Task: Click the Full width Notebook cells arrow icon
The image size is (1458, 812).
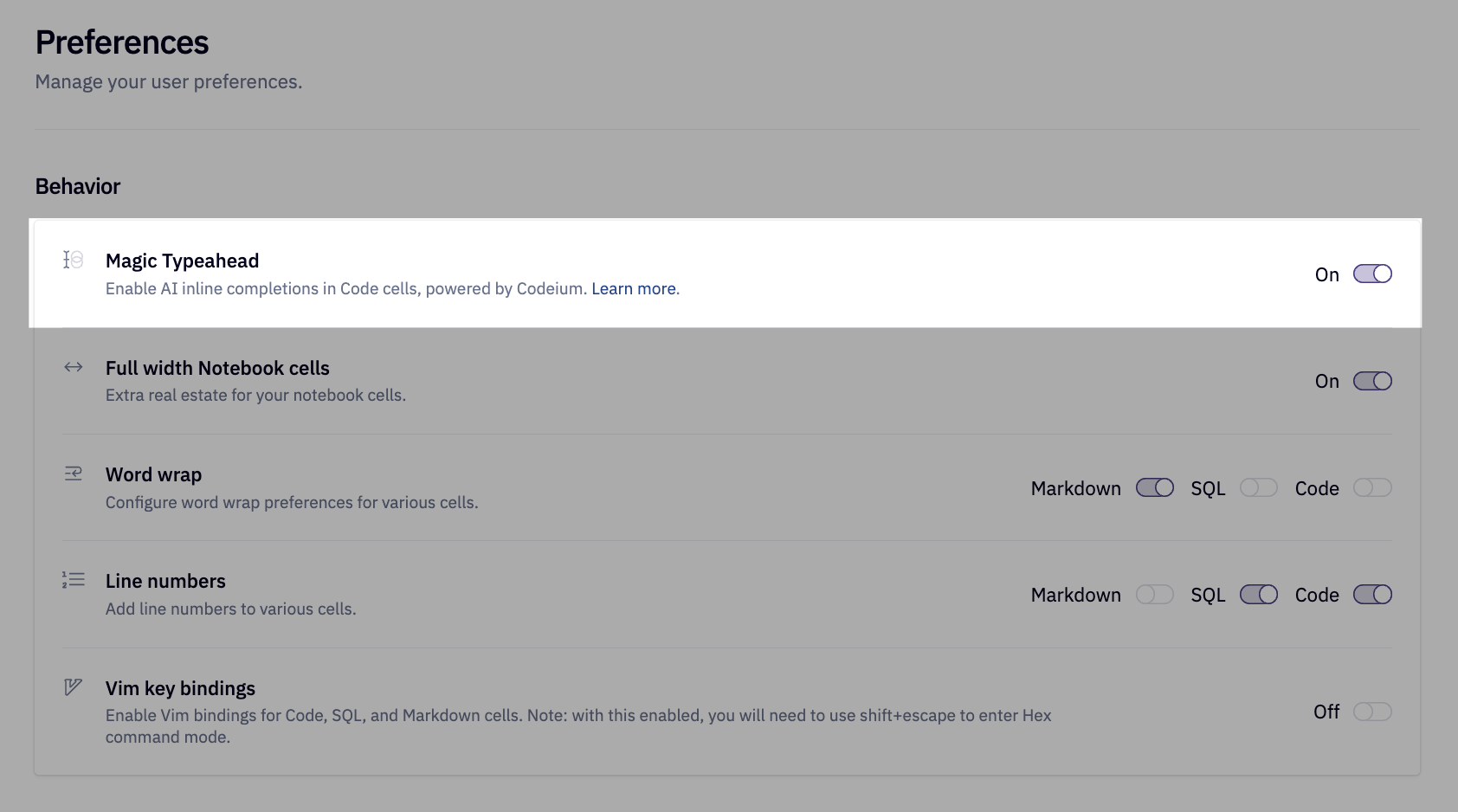Action: pos(74,367)
